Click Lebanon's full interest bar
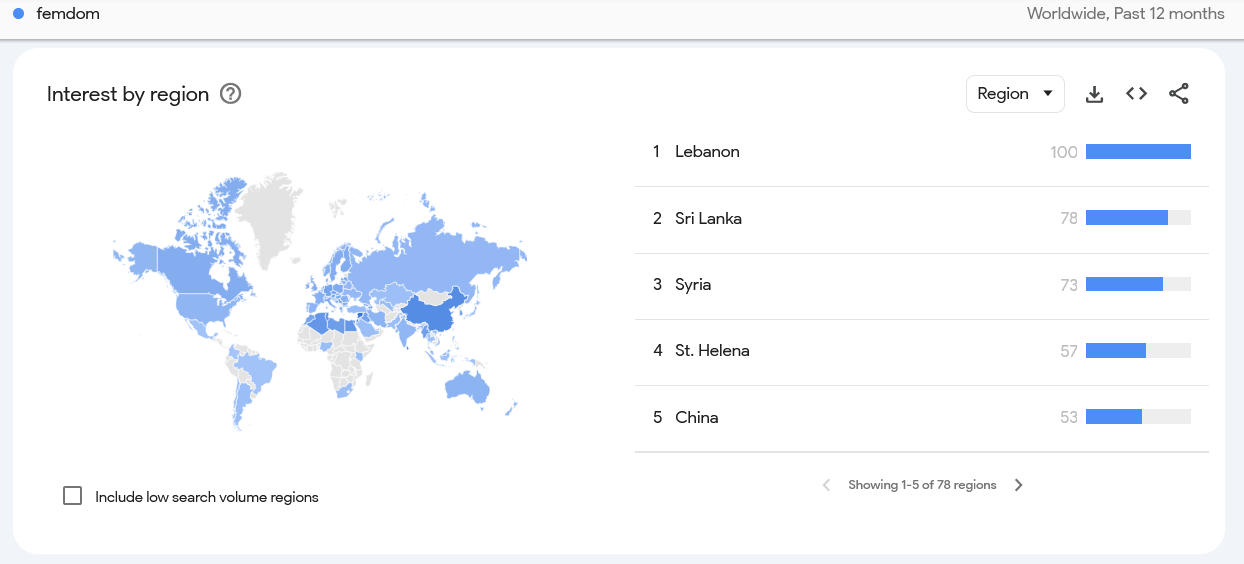Screen dimensions: 1244x564 (x=1138, y=152)
